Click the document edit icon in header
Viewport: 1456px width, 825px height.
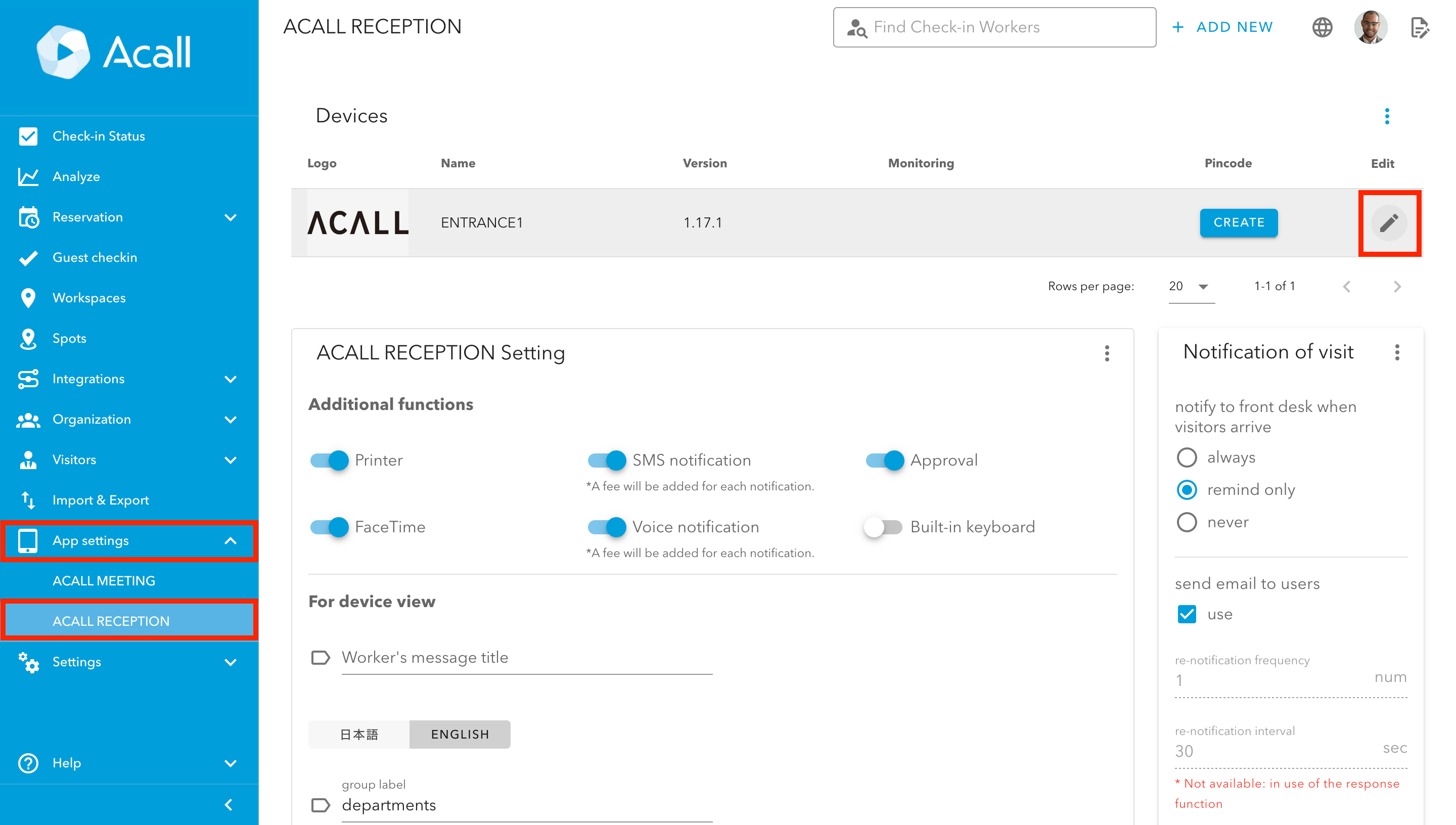[1419, 27]
